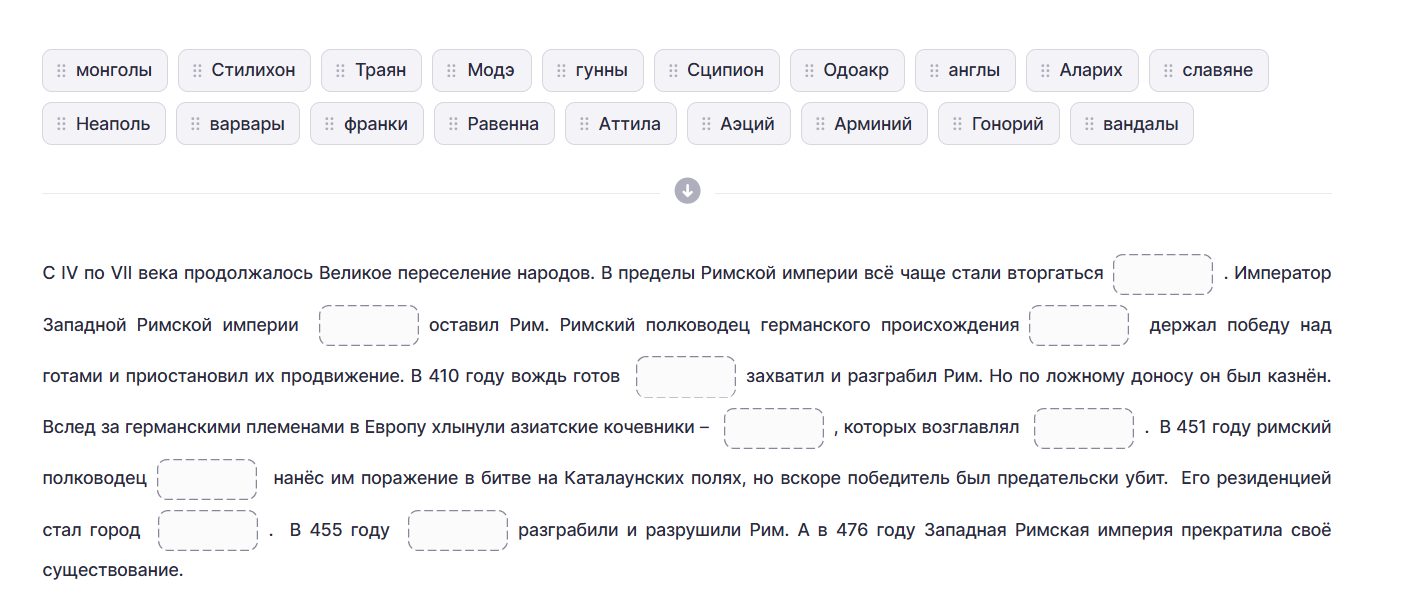This screenshot has width=1401, height=599.
Task: Click the blank after 'вождь готов'
Action: [686, 376]
